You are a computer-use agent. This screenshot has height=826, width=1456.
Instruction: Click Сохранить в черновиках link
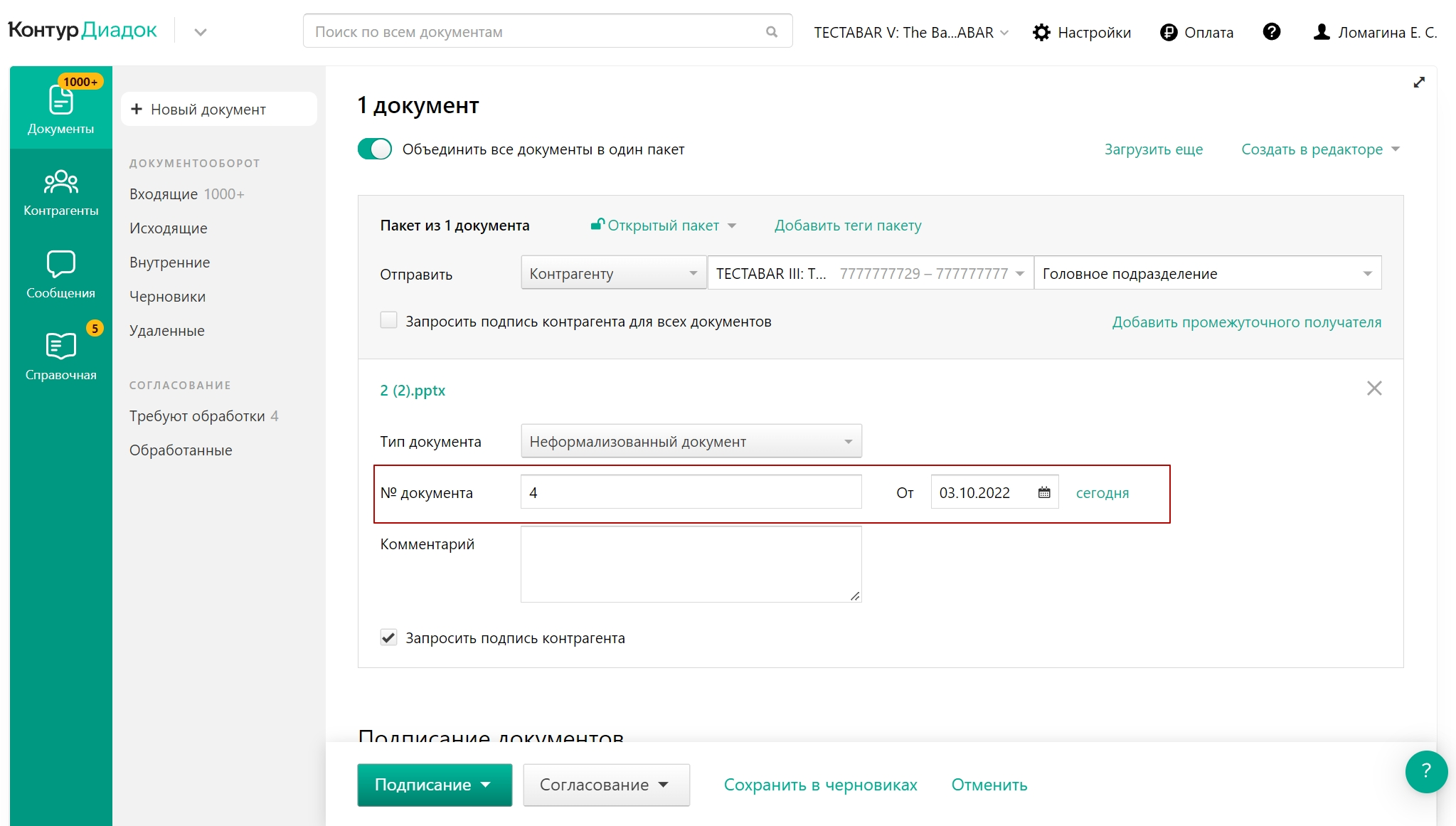pyautogui.click(x=820, y=785)
